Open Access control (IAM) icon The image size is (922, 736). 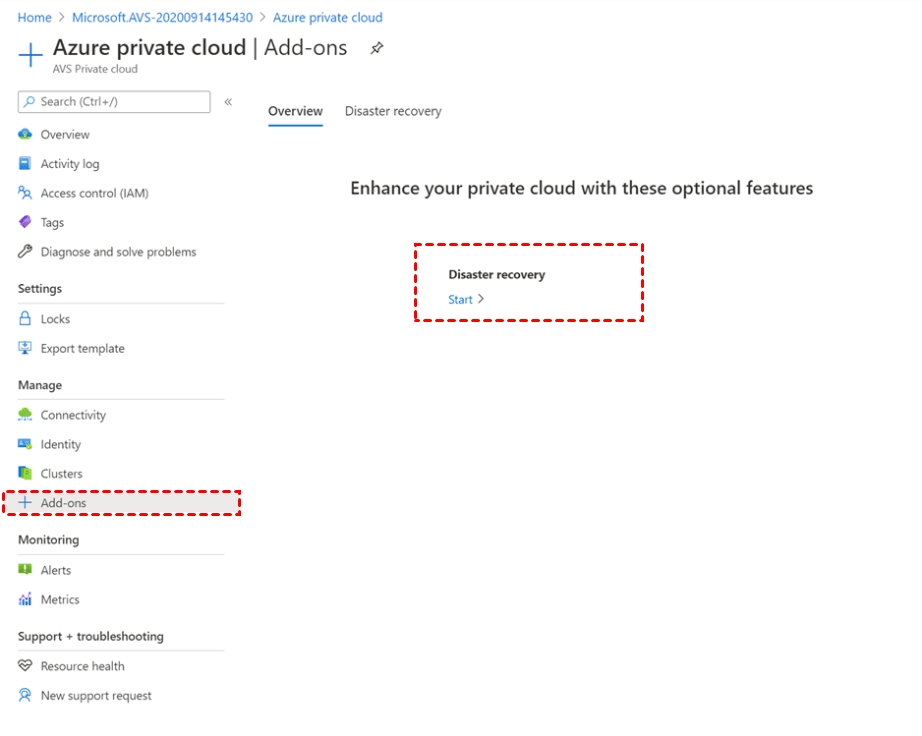(25, 193)
